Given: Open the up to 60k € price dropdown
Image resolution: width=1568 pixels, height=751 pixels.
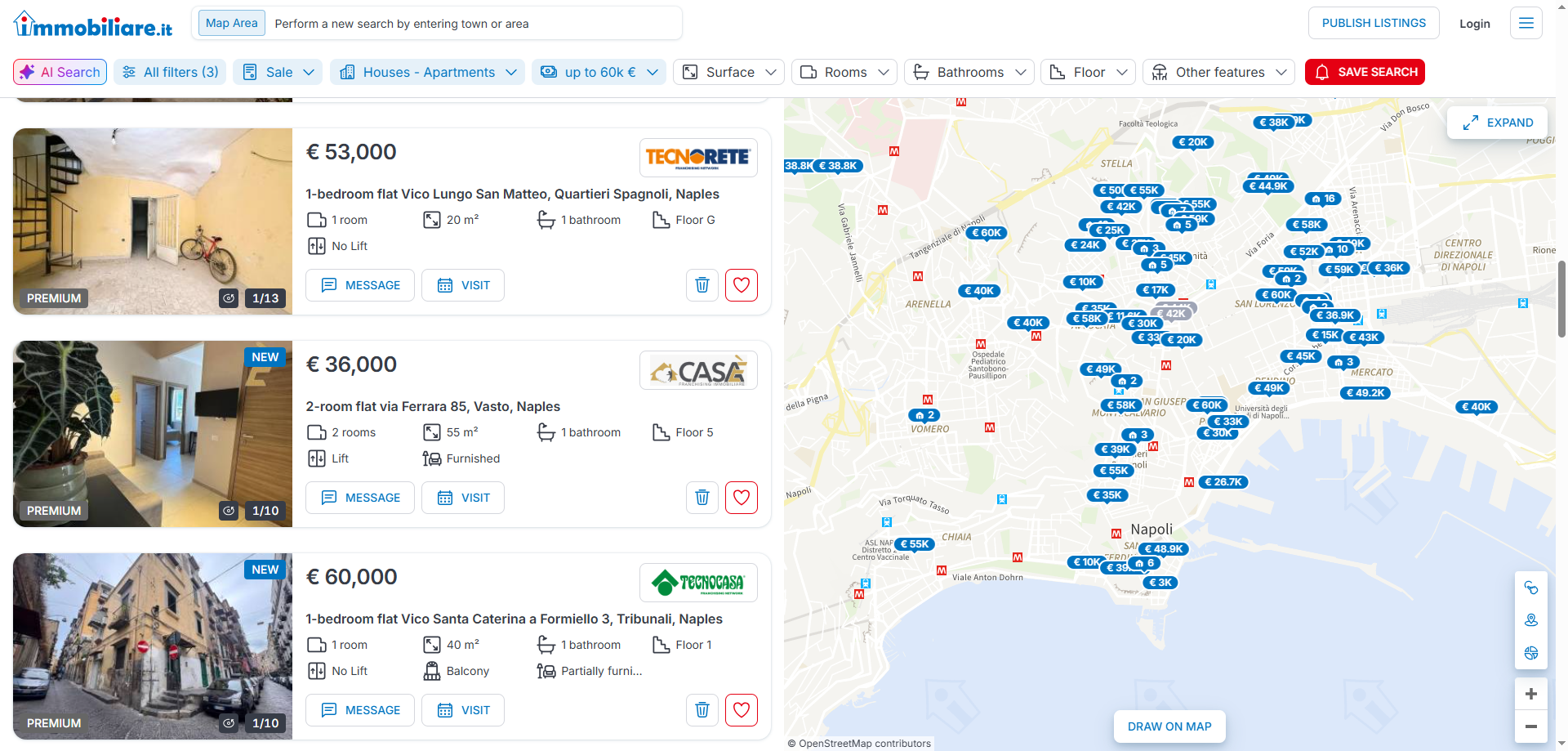Looking at the screenshot, I should (599, 72).
